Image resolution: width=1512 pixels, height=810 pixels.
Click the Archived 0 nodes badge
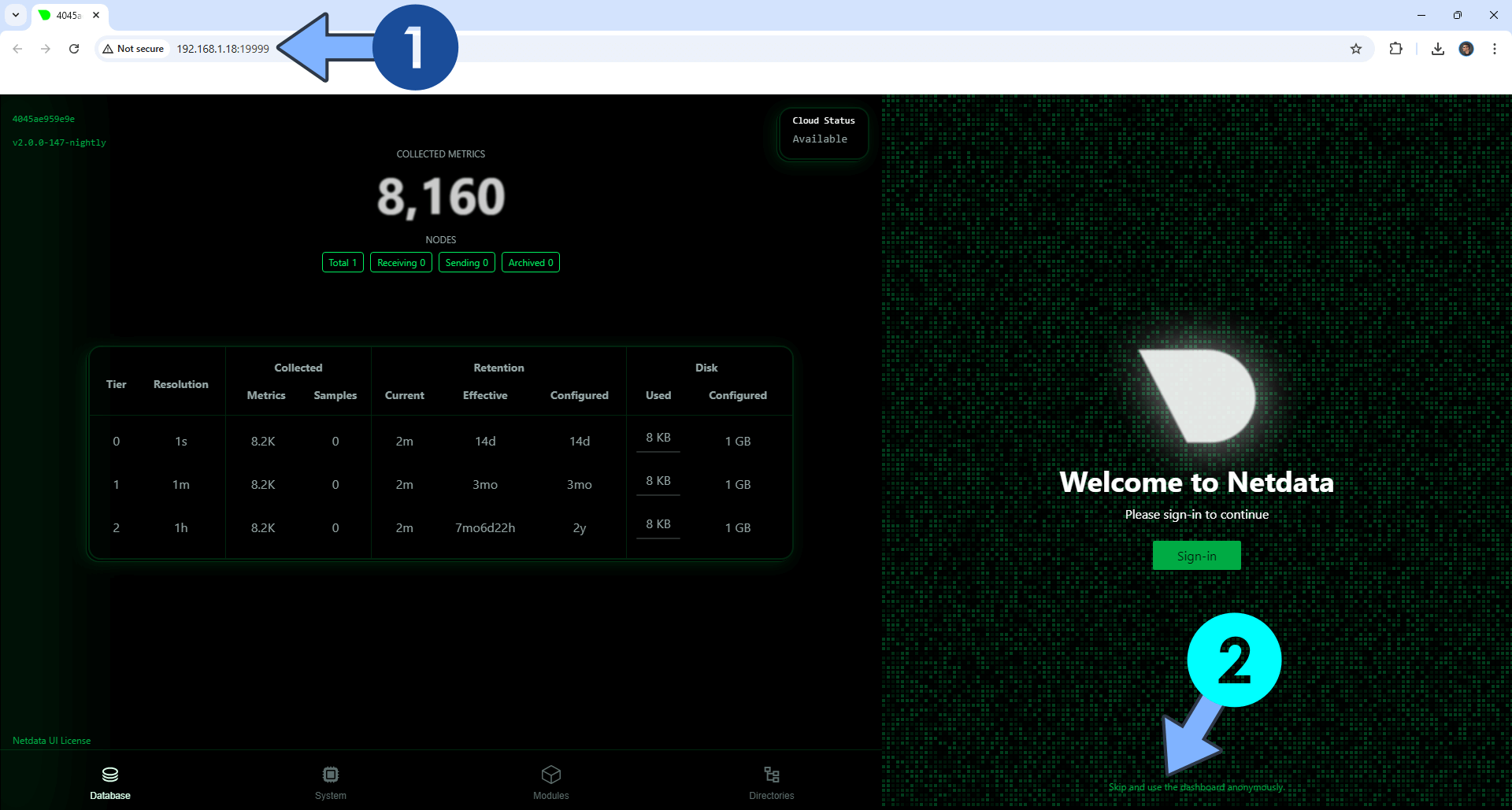pos(531,262)
